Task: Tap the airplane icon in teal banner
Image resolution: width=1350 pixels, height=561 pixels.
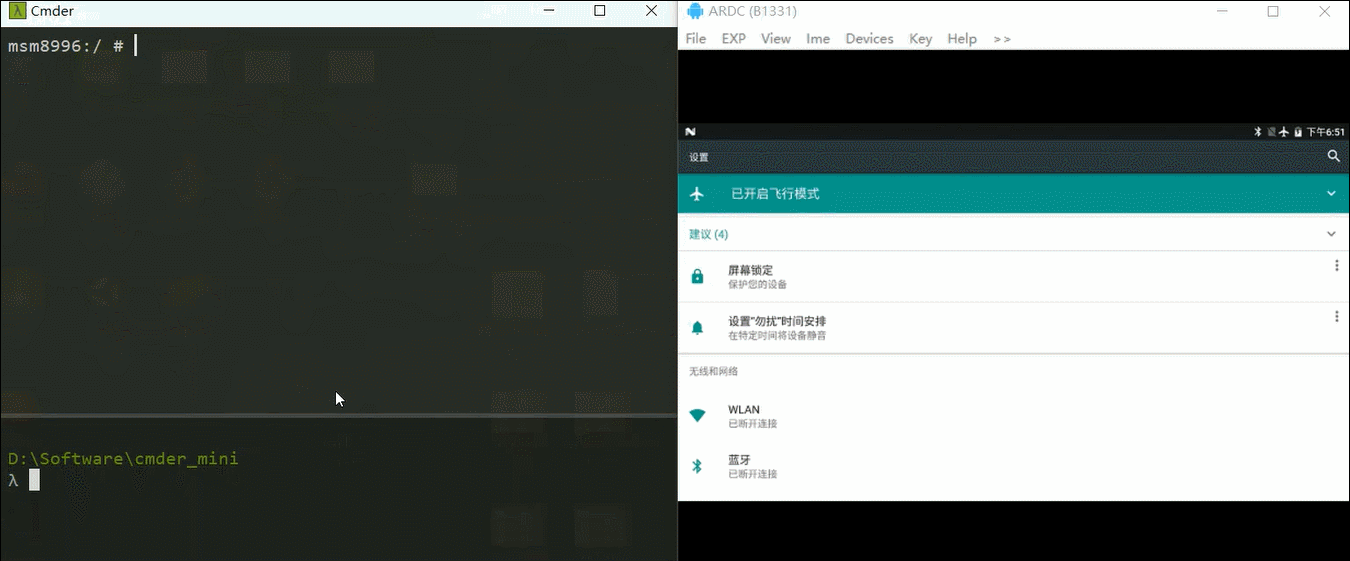Action: tap(697, 193)
